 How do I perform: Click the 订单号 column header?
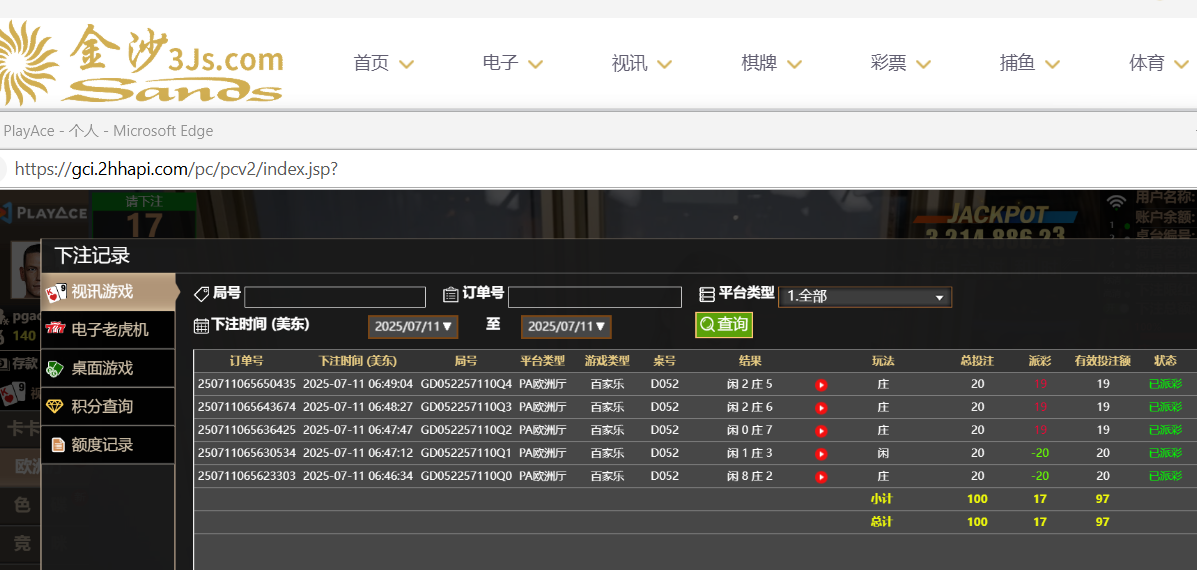[247, 361]
